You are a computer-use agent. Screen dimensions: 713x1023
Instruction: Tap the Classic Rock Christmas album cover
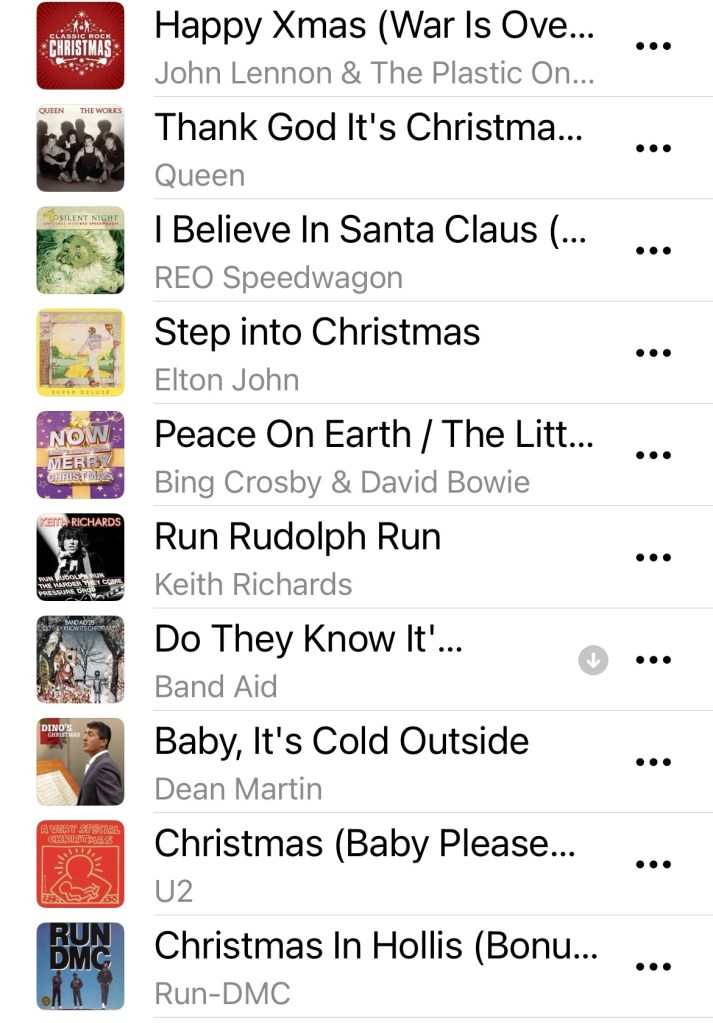[x=80, y=46]
